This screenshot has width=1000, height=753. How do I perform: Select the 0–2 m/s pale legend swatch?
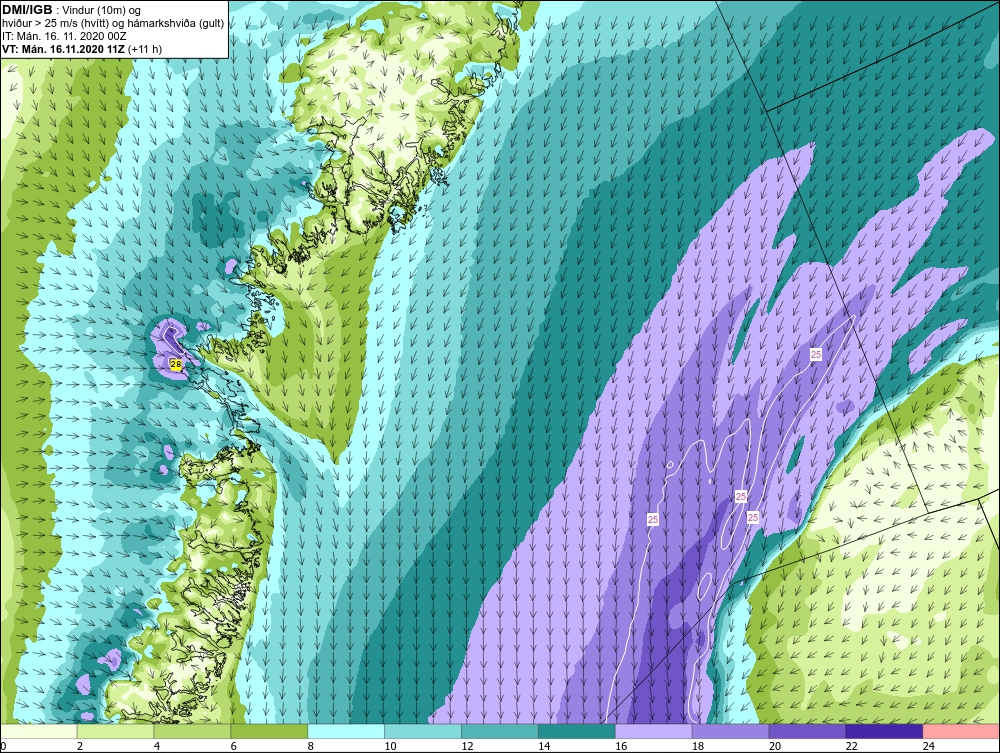(39, 731)
